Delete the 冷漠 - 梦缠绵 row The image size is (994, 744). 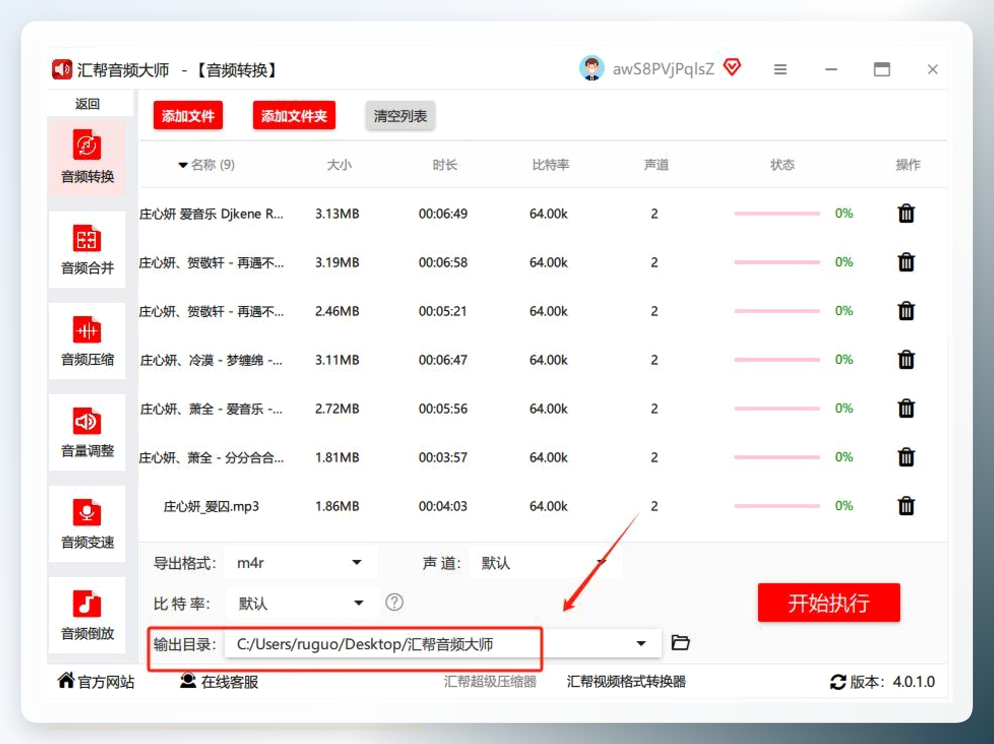click(907, 360)
